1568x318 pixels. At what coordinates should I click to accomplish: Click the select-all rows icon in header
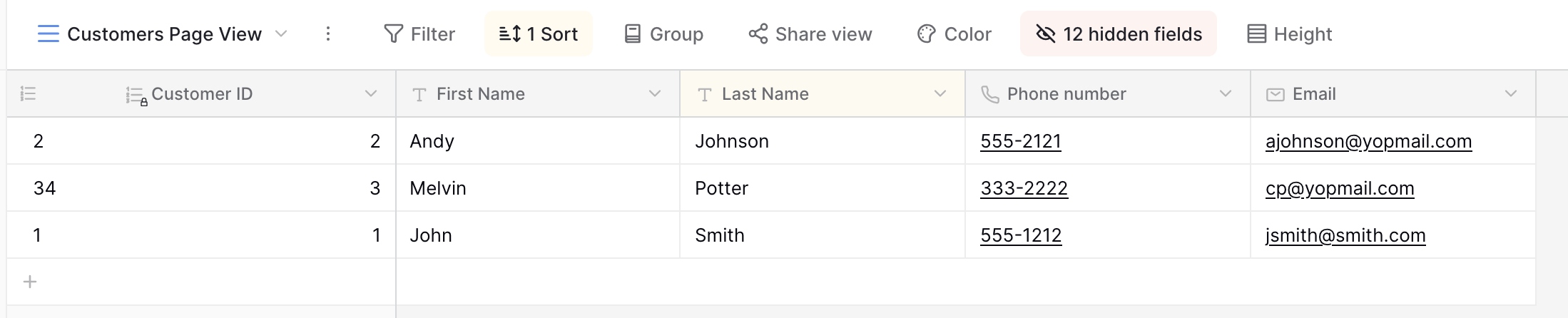click(29, 93)
